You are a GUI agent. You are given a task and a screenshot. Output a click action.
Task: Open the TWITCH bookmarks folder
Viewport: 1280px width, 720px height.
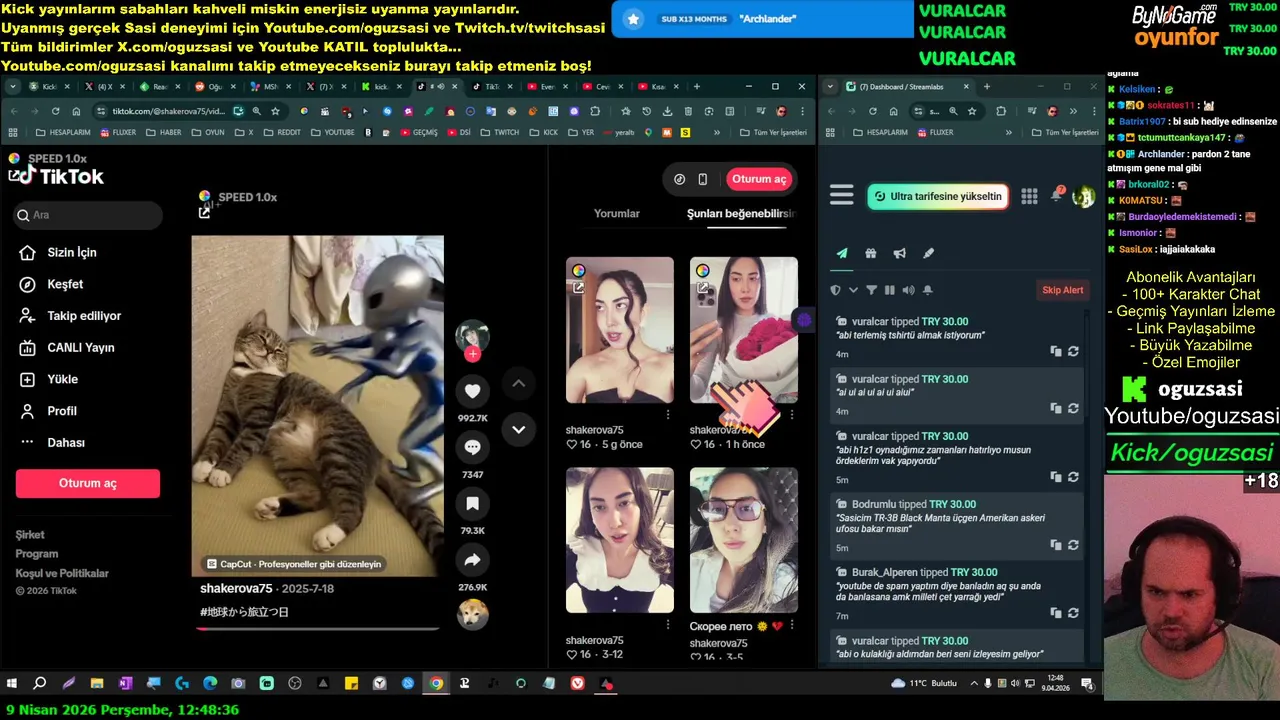pyautogui.click(x=499, y=132)
